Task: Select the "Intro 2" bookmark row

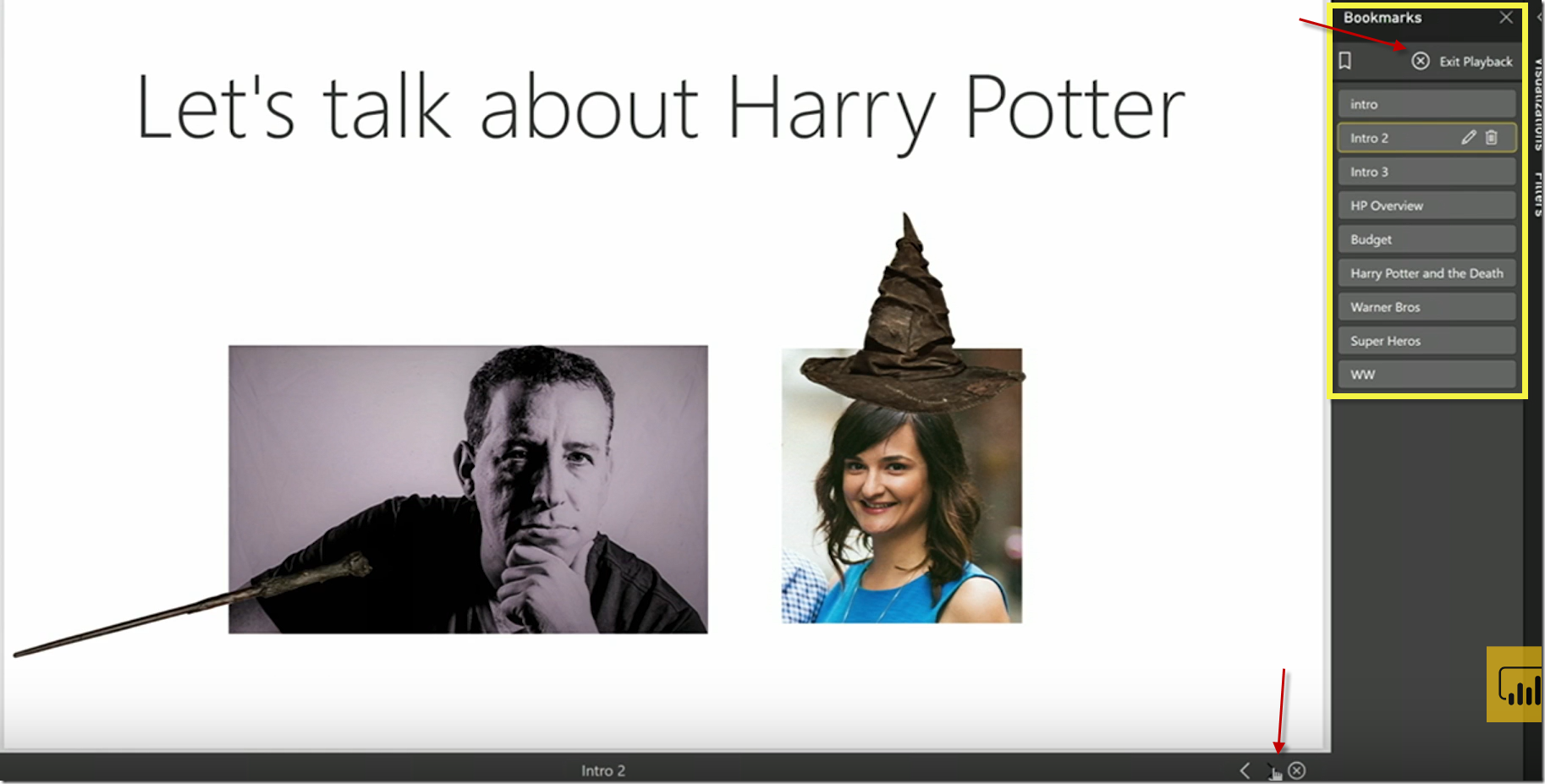Action: (x=1427, y=138)
